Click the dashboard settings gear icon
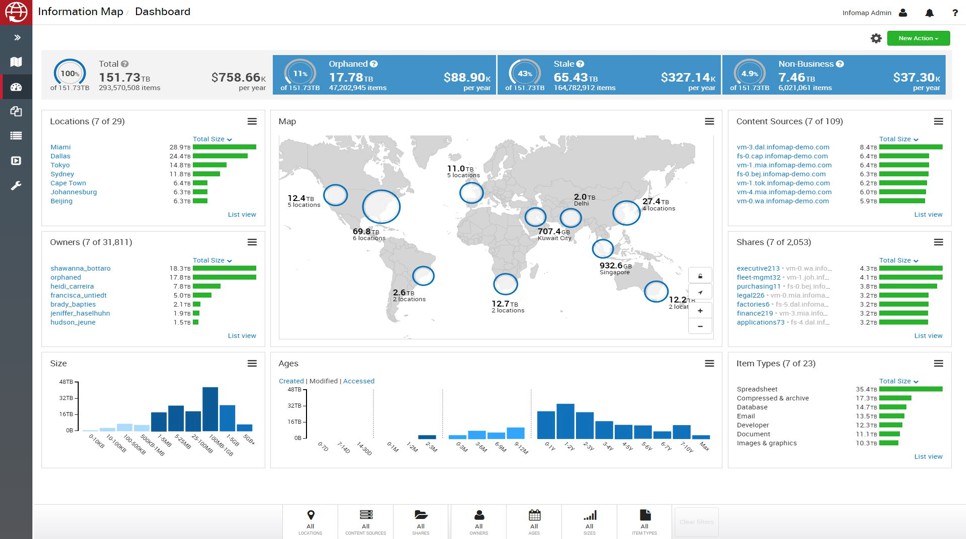 click(876, 38)
